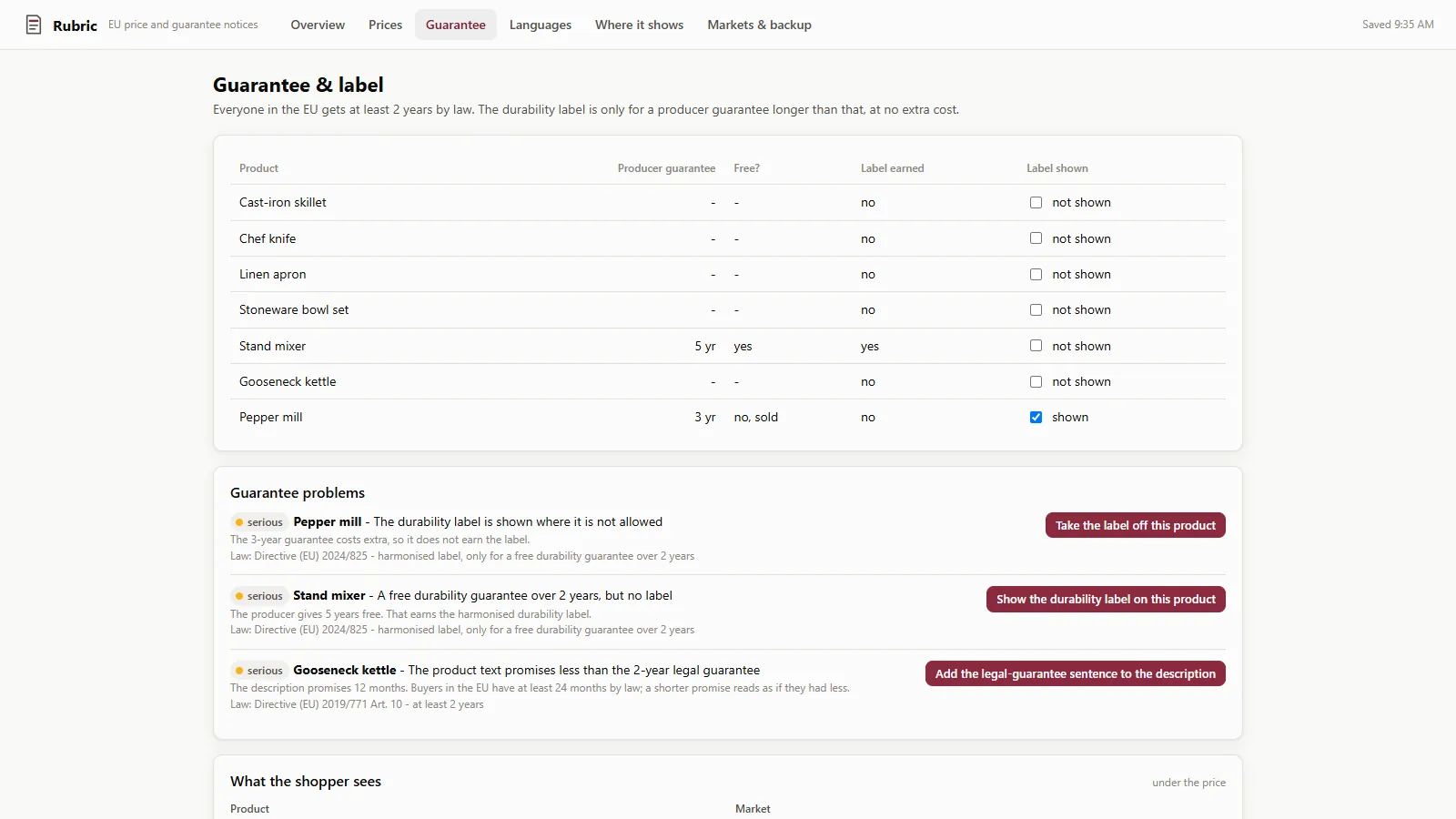Enable the Chef knife label checkbox
Viewport: 1456px width, 819px height.
[1036, 238]
